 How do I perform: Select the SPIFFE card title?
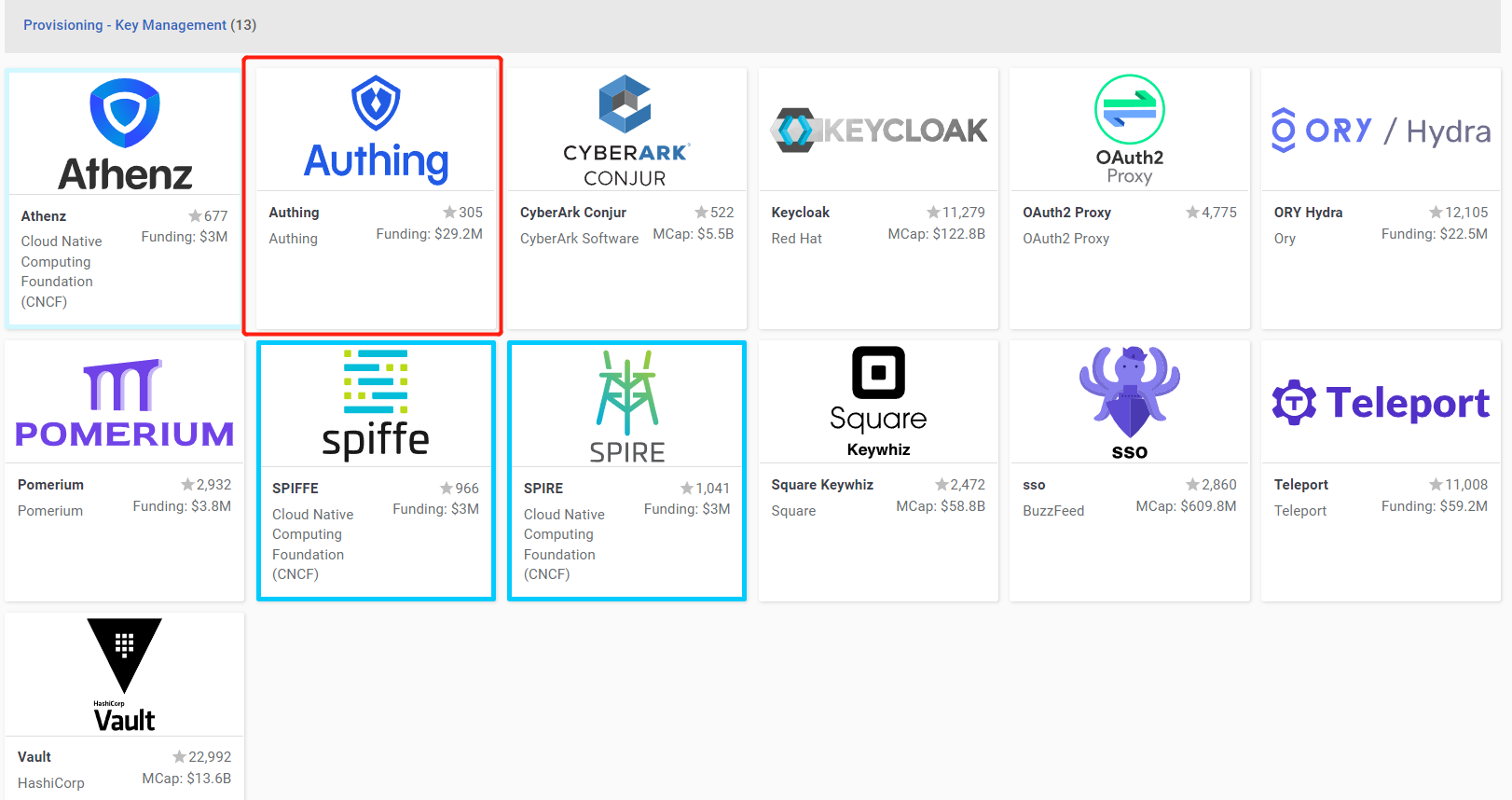tap(296, 489)
